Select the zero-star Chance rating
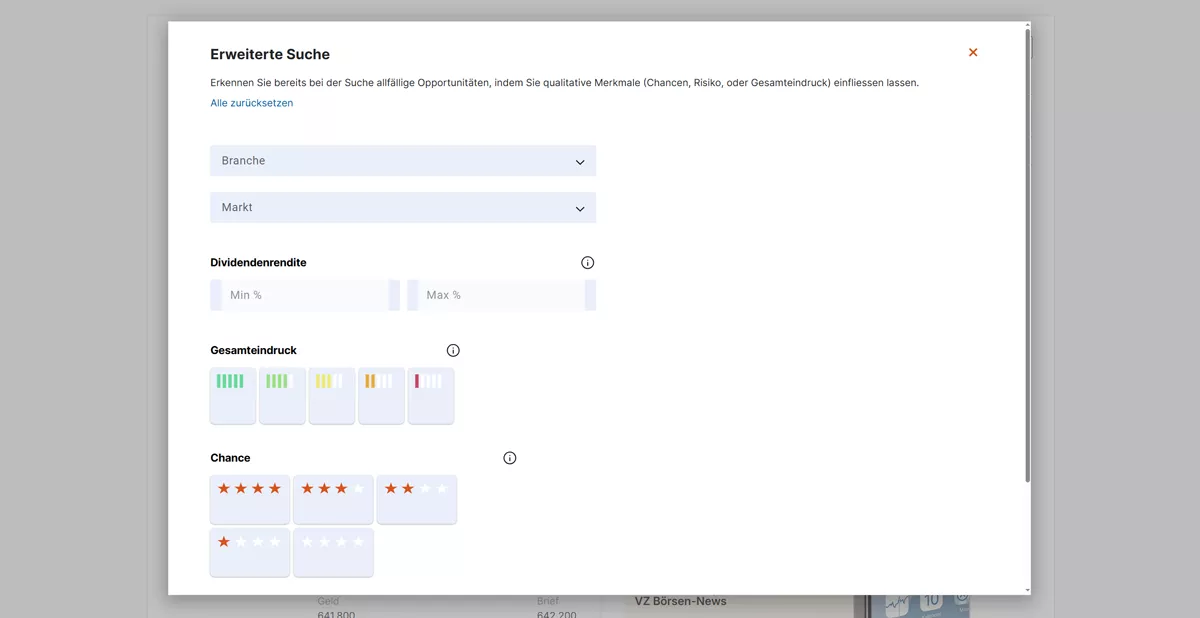Viewport: 1200px width, 618px height. pyautogui.click(x=333, y=552)
